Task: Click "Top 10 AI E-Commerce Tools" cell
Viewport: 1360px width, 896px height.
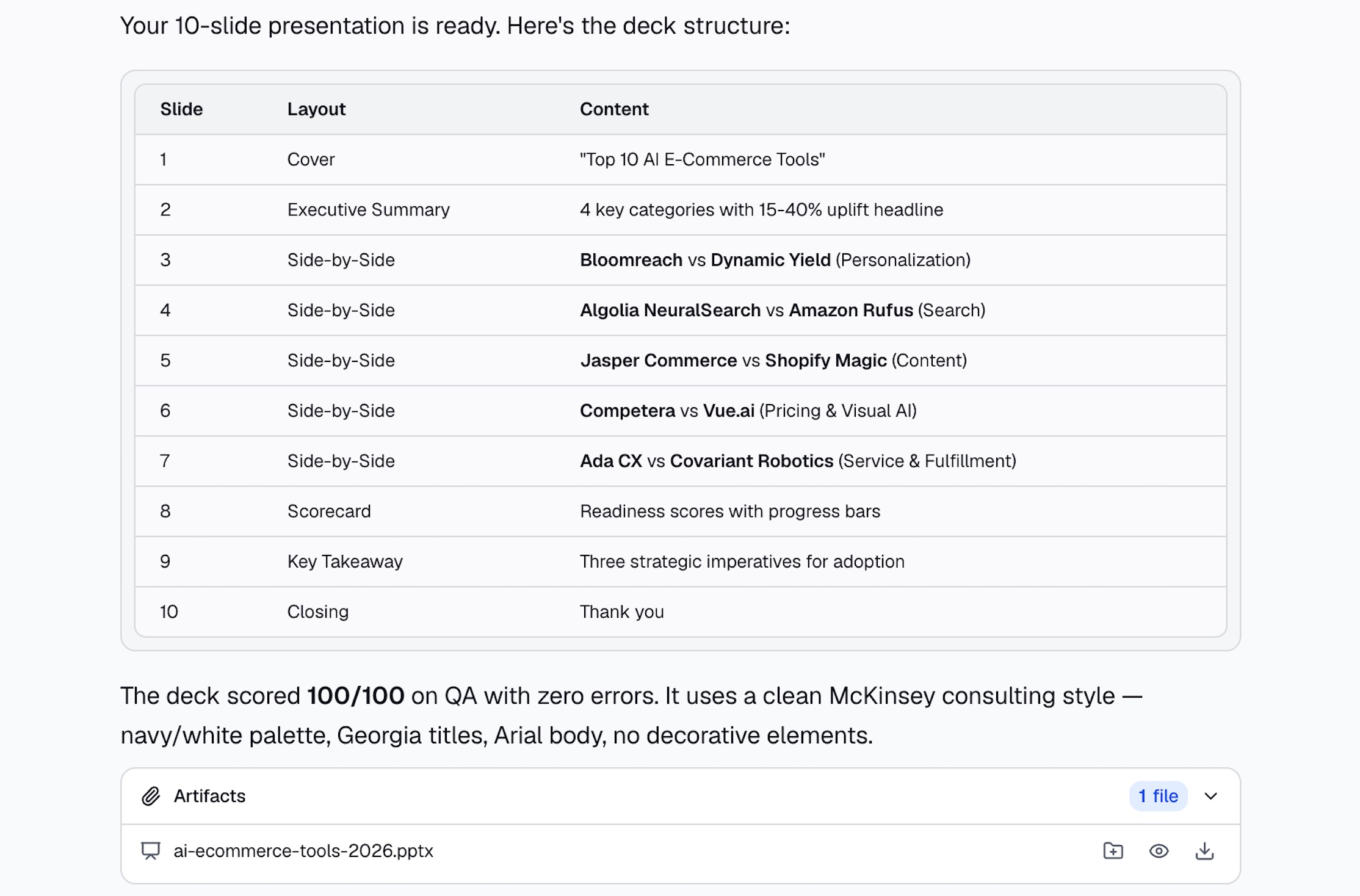Action: coord(702,159)
